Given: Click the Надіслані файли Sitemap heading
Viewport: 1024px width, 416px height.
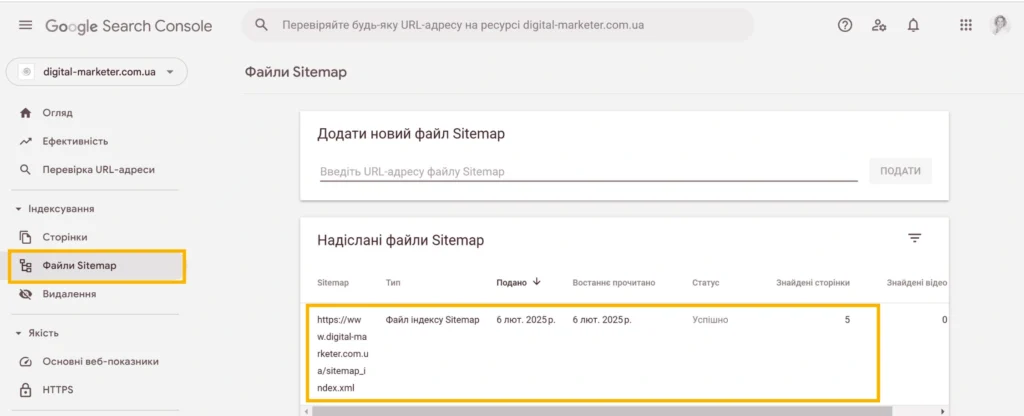Looking at the screenshot, I should pos(400,240).
